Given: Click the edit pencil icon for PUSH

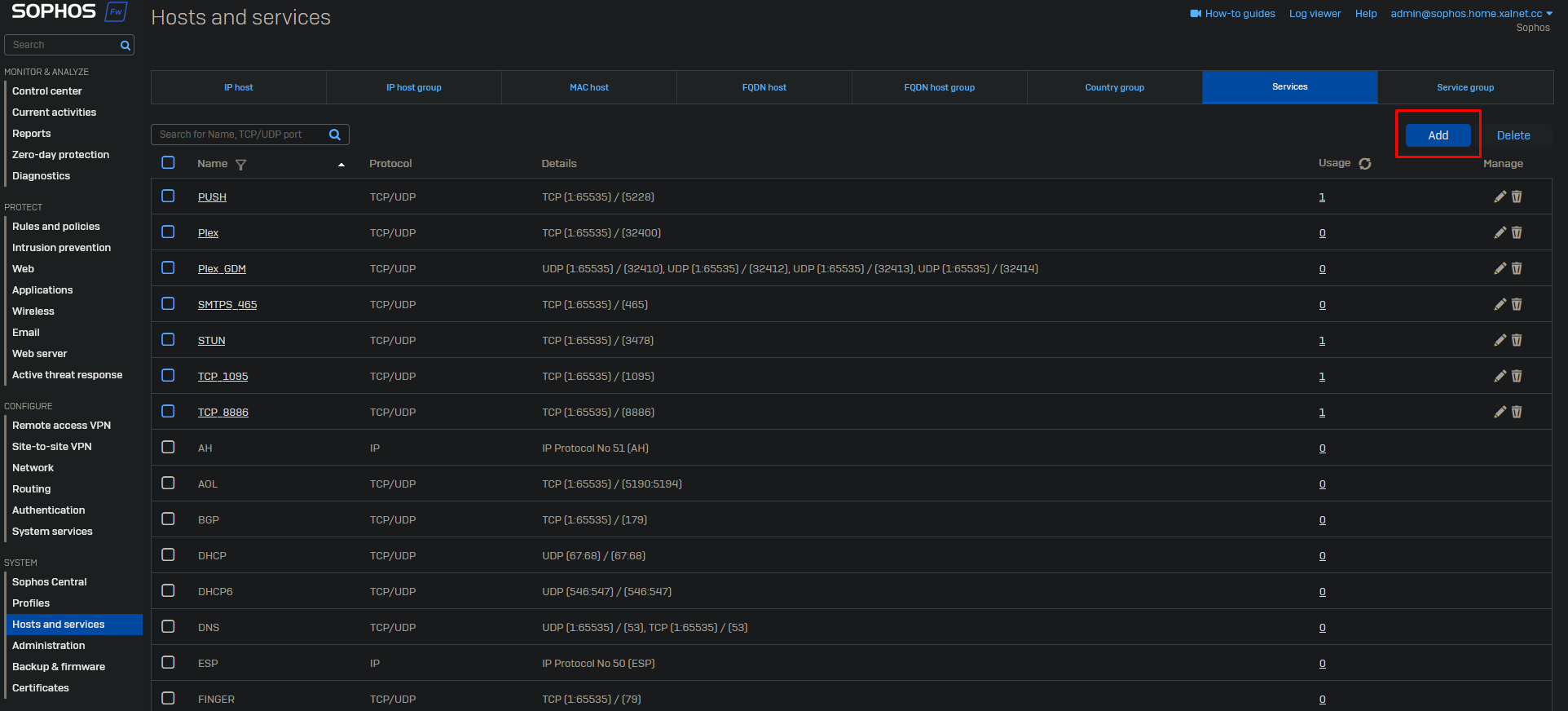Looking at the screenshot, I should point(1500,197).
